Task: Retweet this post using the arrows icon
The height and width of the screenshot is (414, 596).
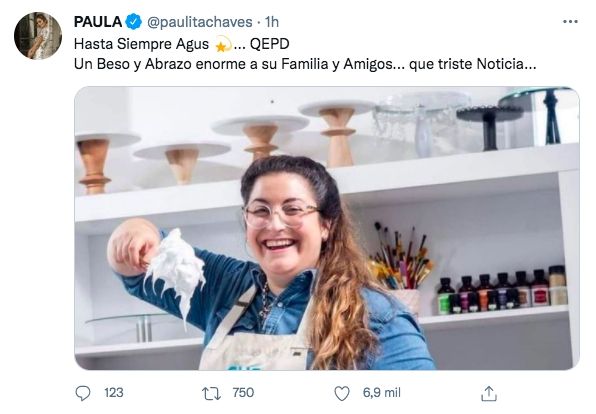Action: [x=211, y=393]
